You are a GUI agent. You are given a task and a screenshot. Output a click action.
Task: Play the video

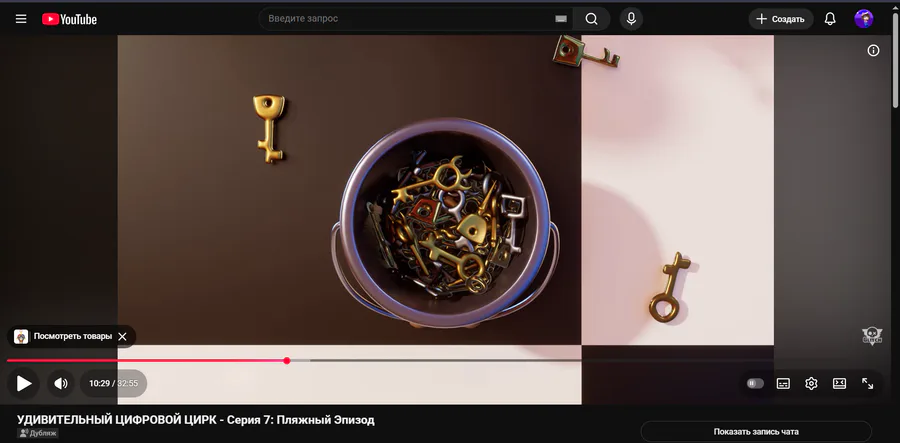(x=24, y=383)
